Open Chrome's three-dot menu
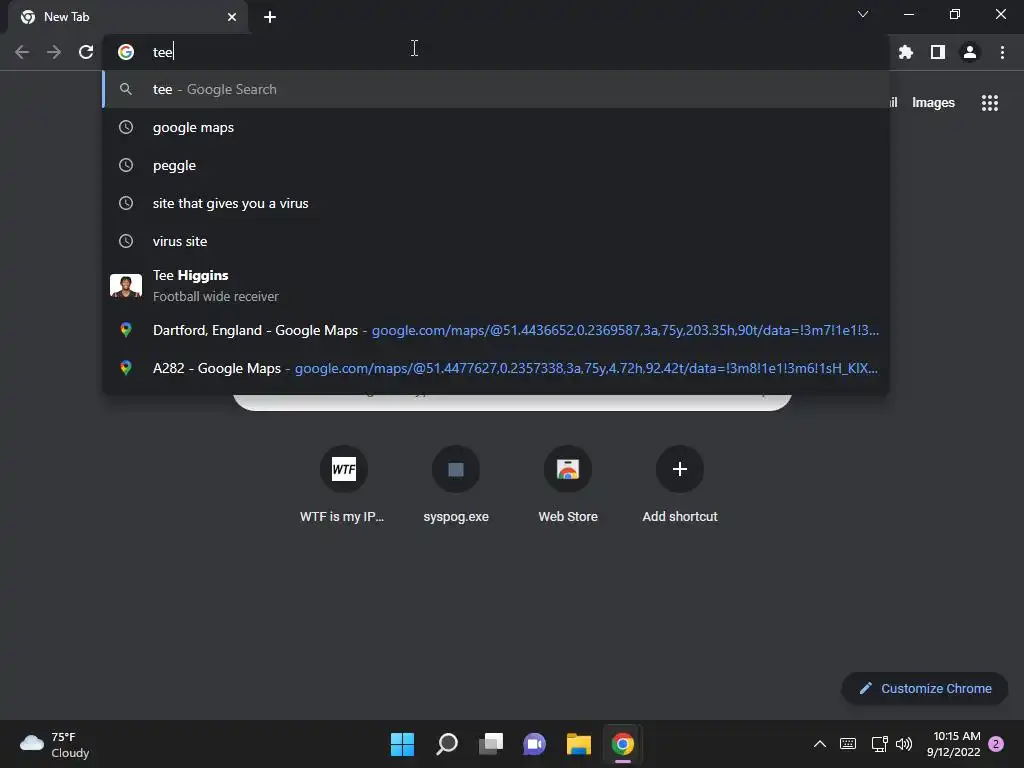The width and height of the screenshot is (1024, 768). 1002,52
